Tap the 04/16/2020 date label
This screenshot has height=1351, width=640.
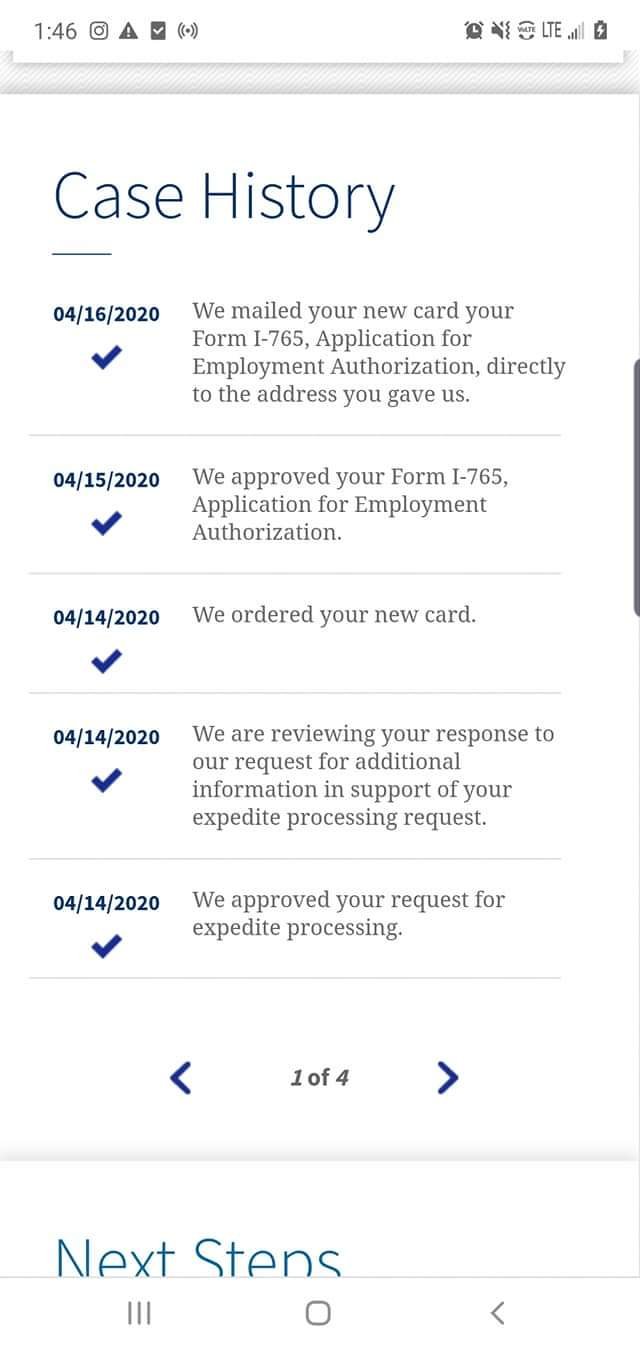pyautogui.click(x=106, y=315)
